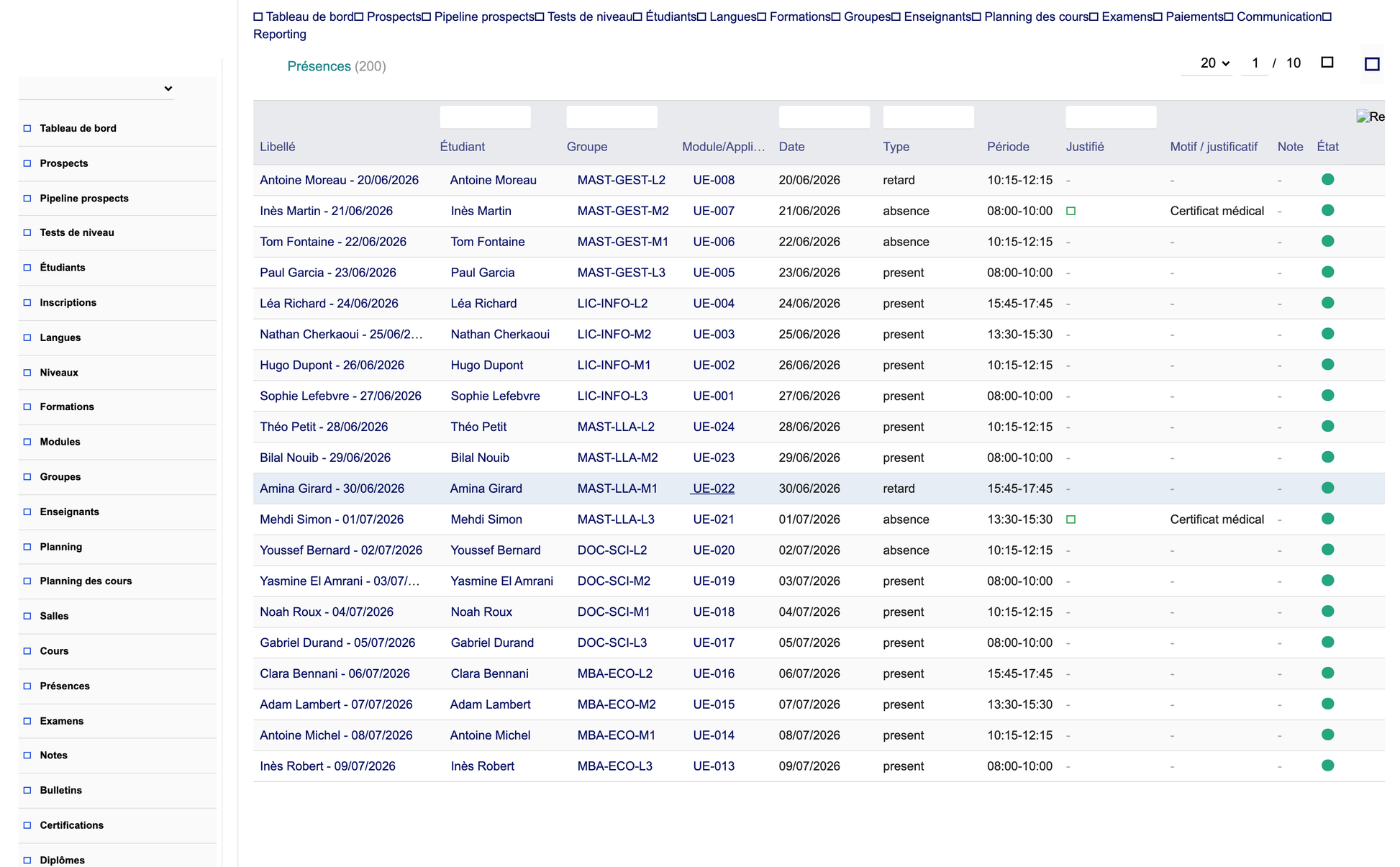
Task: Click the Présences list title
Action: (x=319, y=66)
